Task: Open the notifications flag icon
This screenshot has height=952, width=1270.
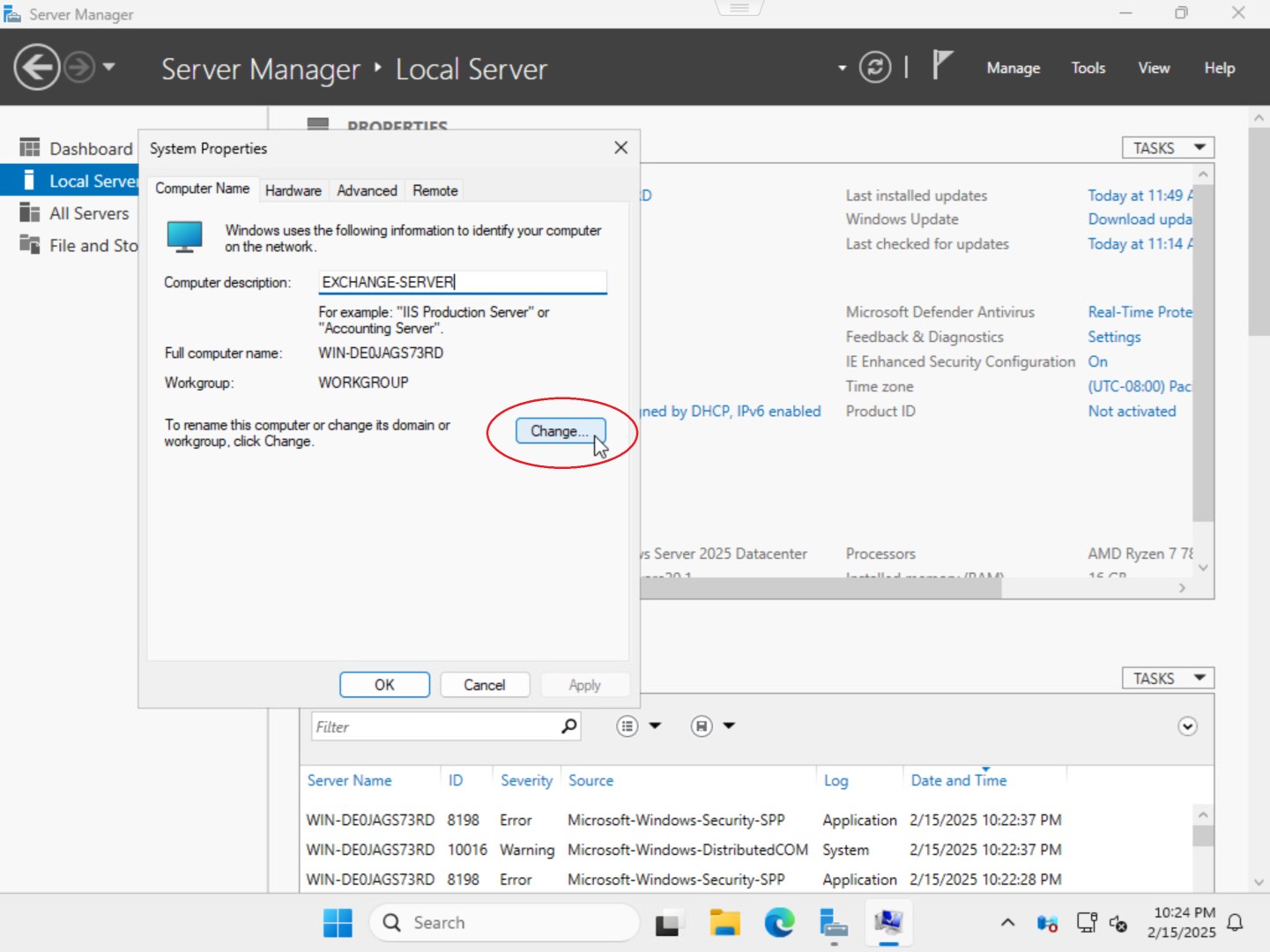Action: [942, 65]
